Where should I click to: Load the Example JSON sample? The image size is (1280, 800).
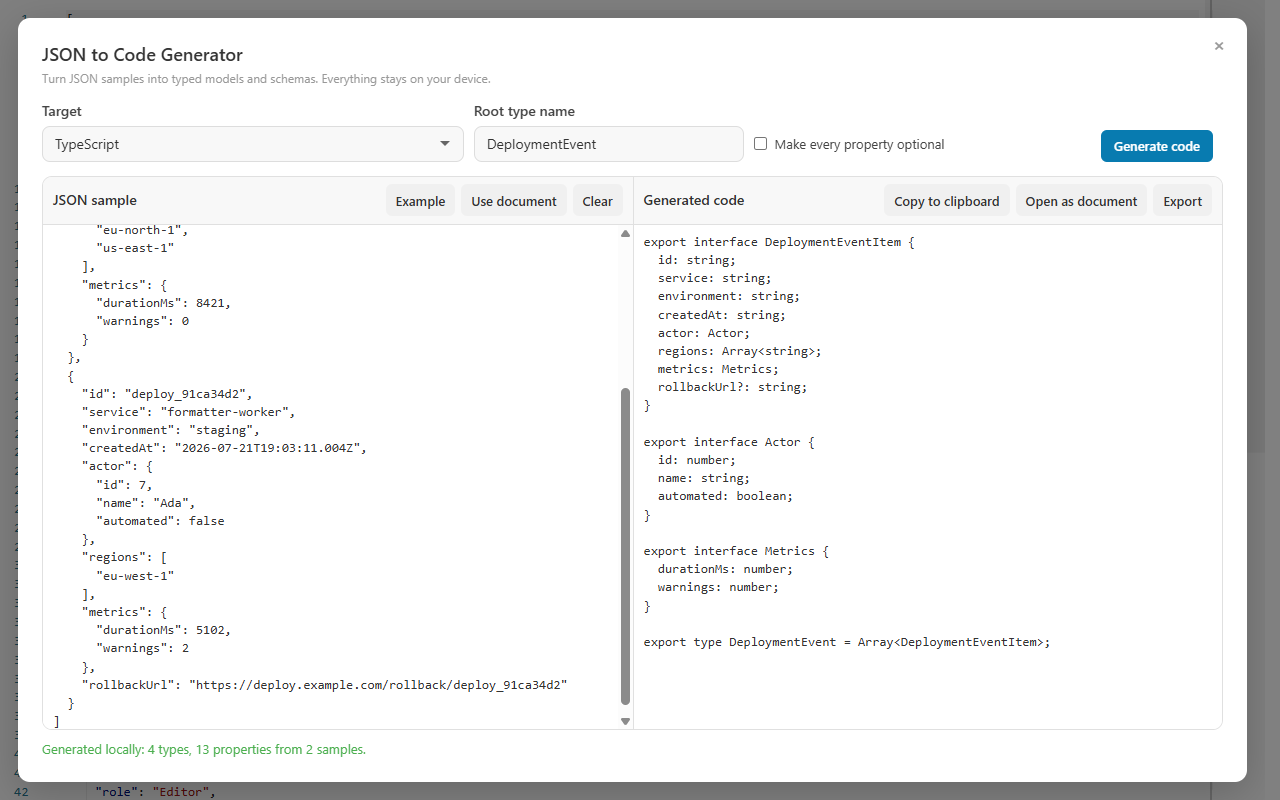[420, 201]
